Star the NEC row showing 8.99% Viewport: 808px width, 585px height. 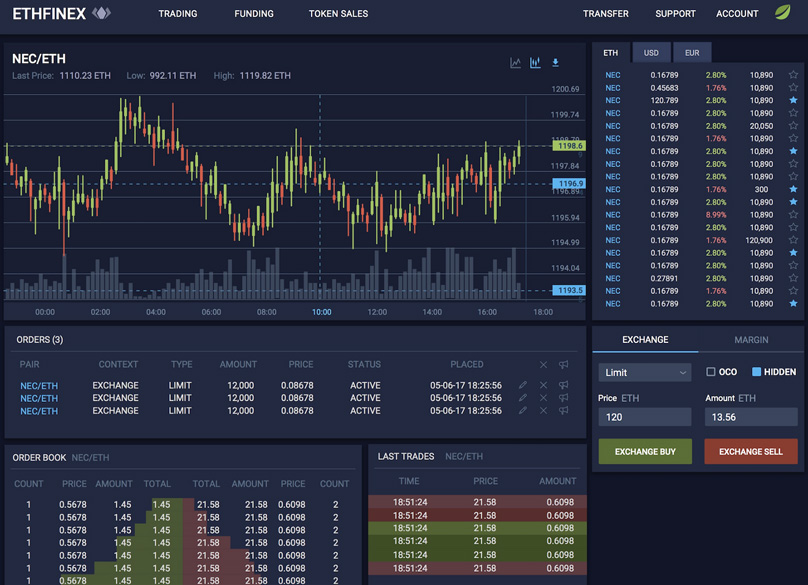793,214
